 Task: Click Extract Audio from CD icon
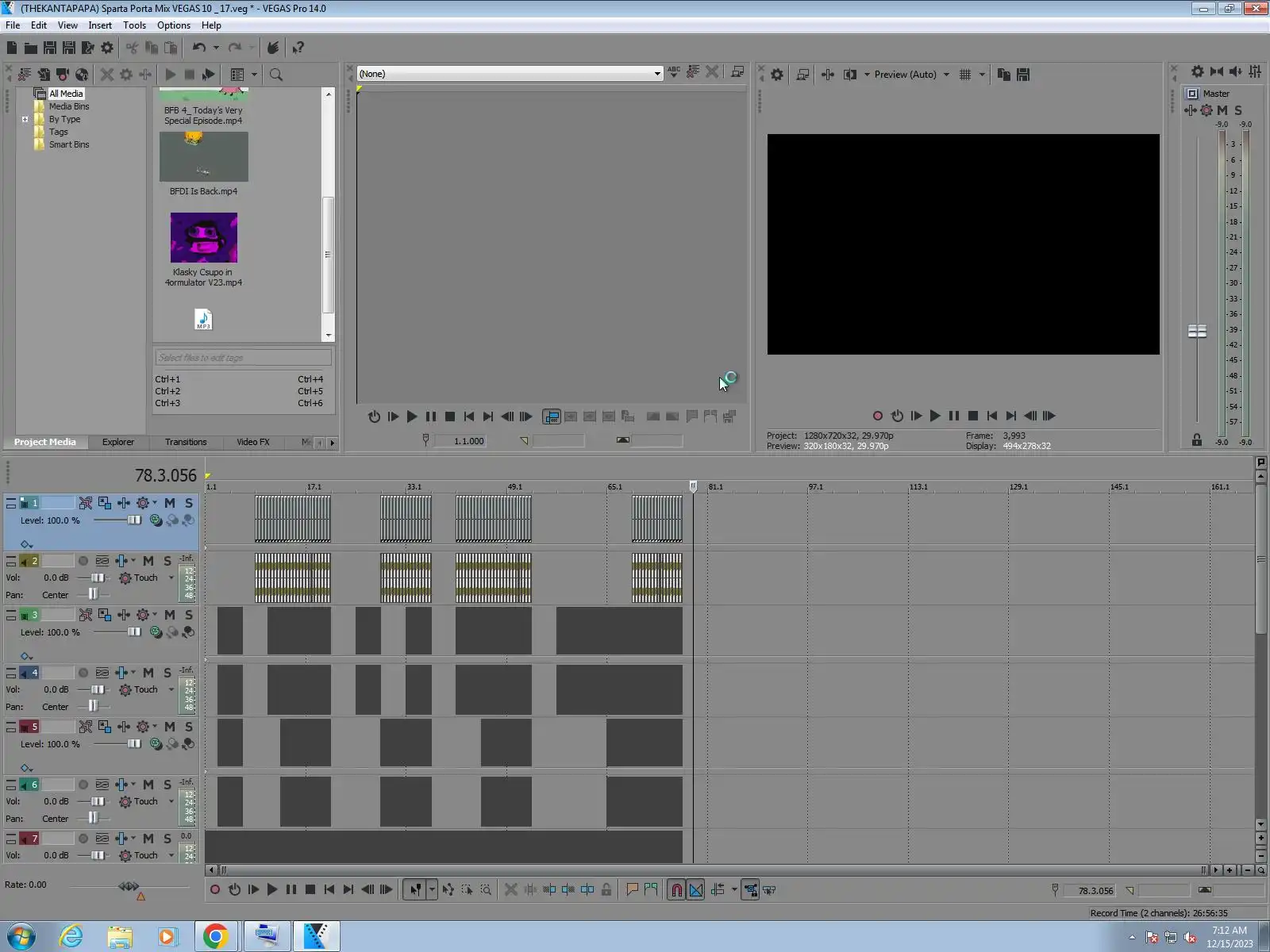coord(82,75)
